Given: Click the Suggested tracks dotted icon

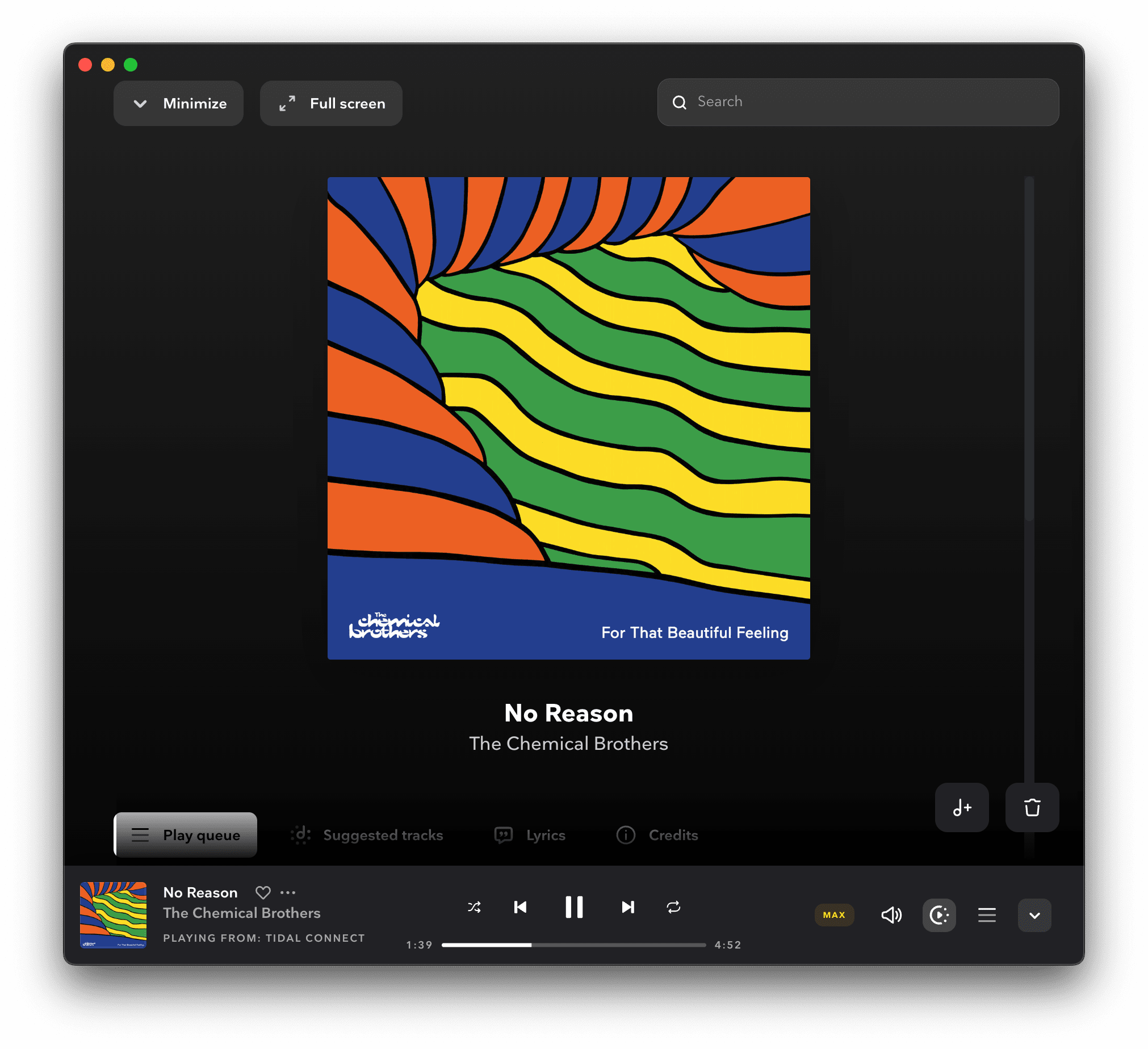Looking at the screenshot, I should click(x=301, y=834).
